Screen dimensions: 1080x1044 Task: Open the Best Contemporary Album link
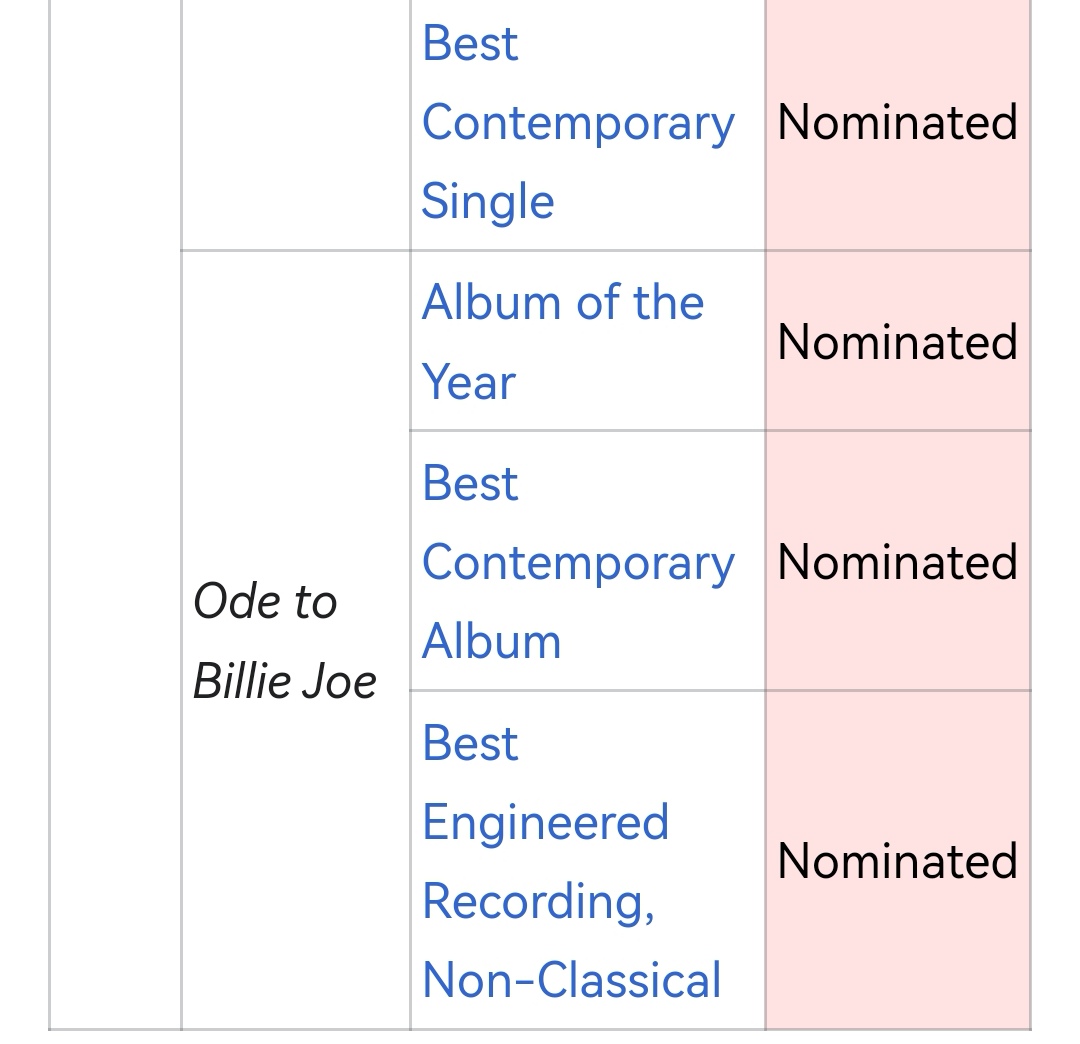pyautogui.click(x=578, y=562)
